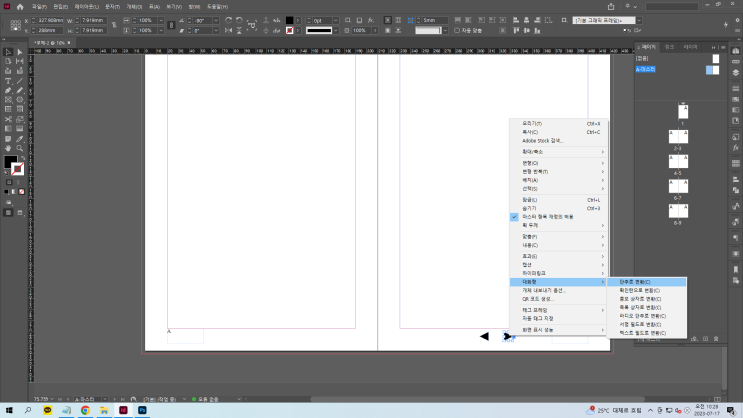
Task: Click the Home icon in top bar
Action: tap(19, 6)
